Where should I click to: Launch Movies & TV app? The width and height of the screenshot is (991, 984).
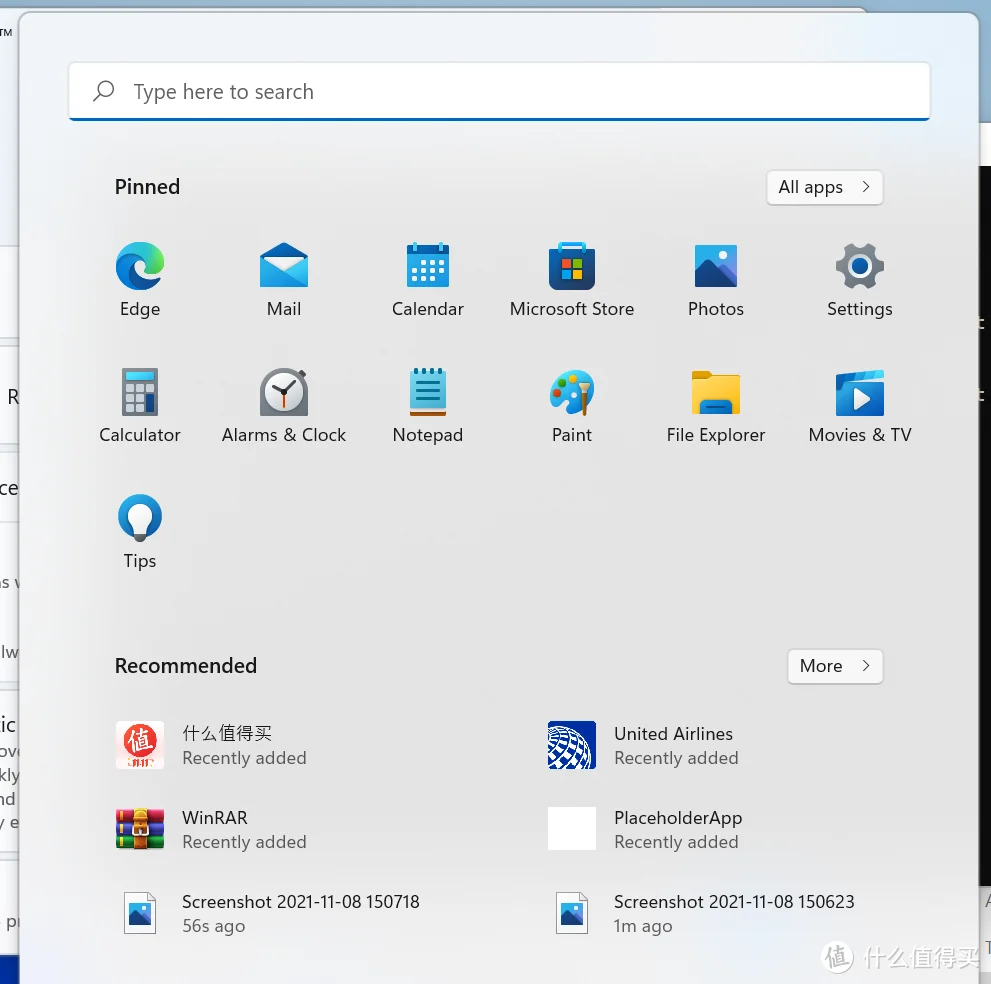pos(860,406)
